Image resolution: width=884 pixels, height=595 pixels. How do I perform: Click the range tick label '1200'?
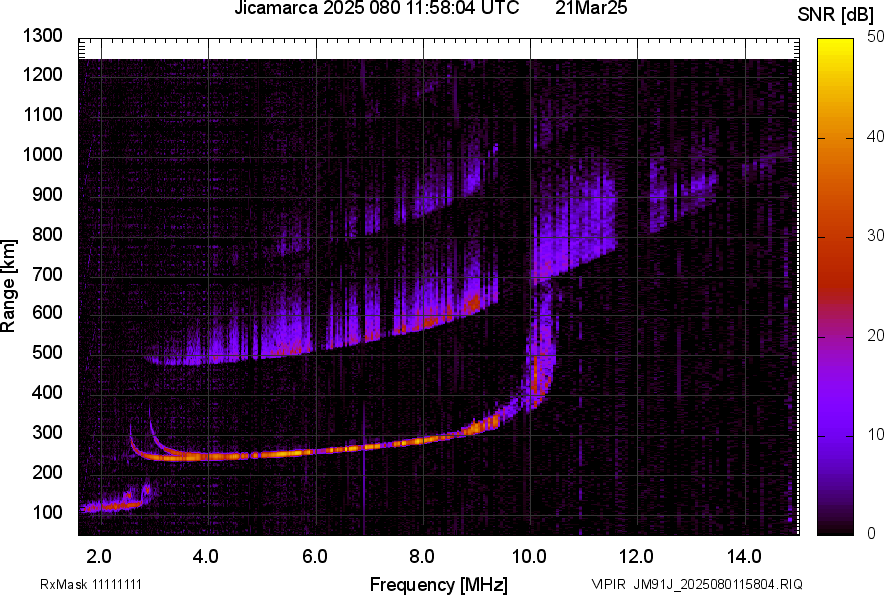click(42, 74)
